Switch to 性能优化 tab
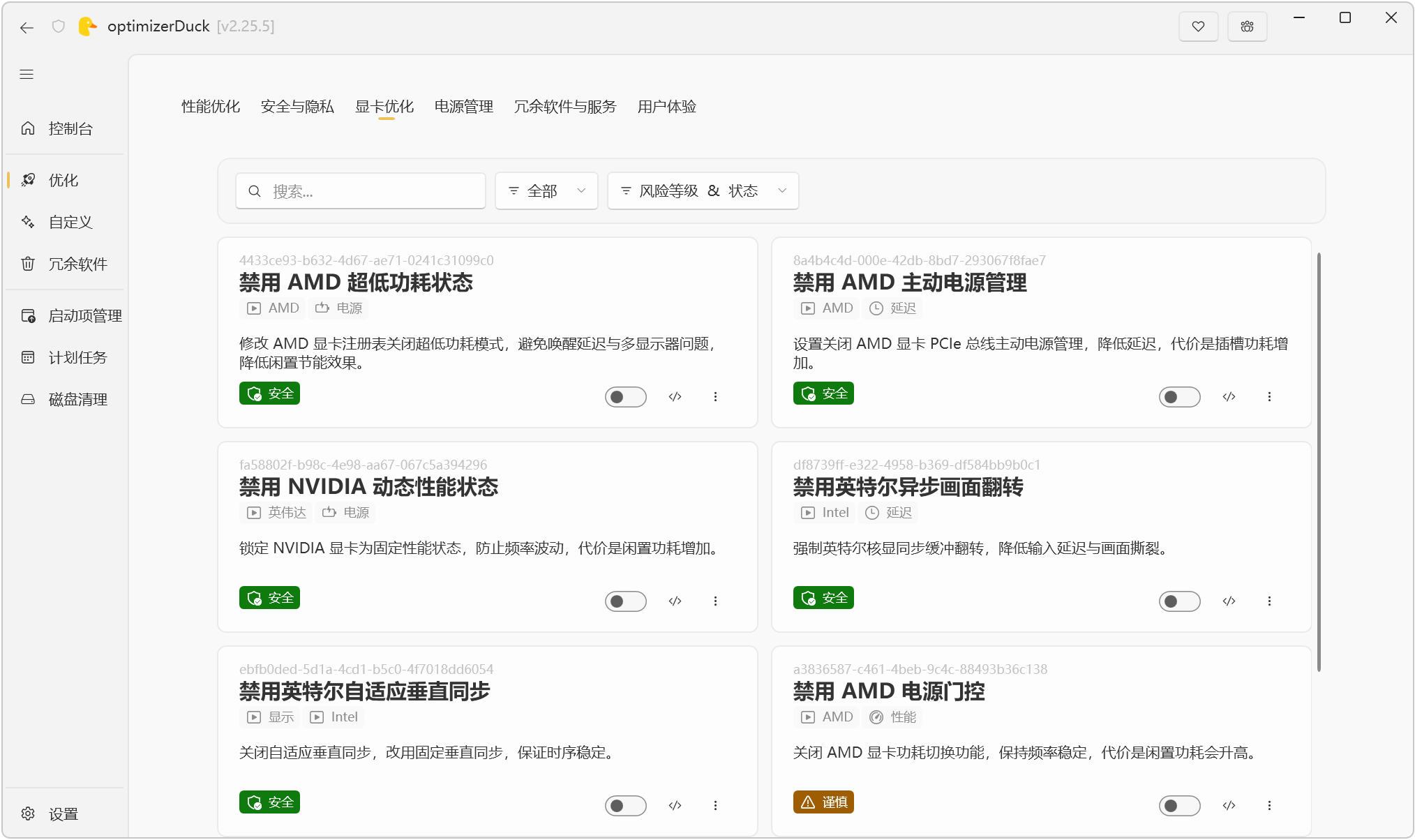The height and width of the screenshot is (840, 1415). click(x=211, y=107)
